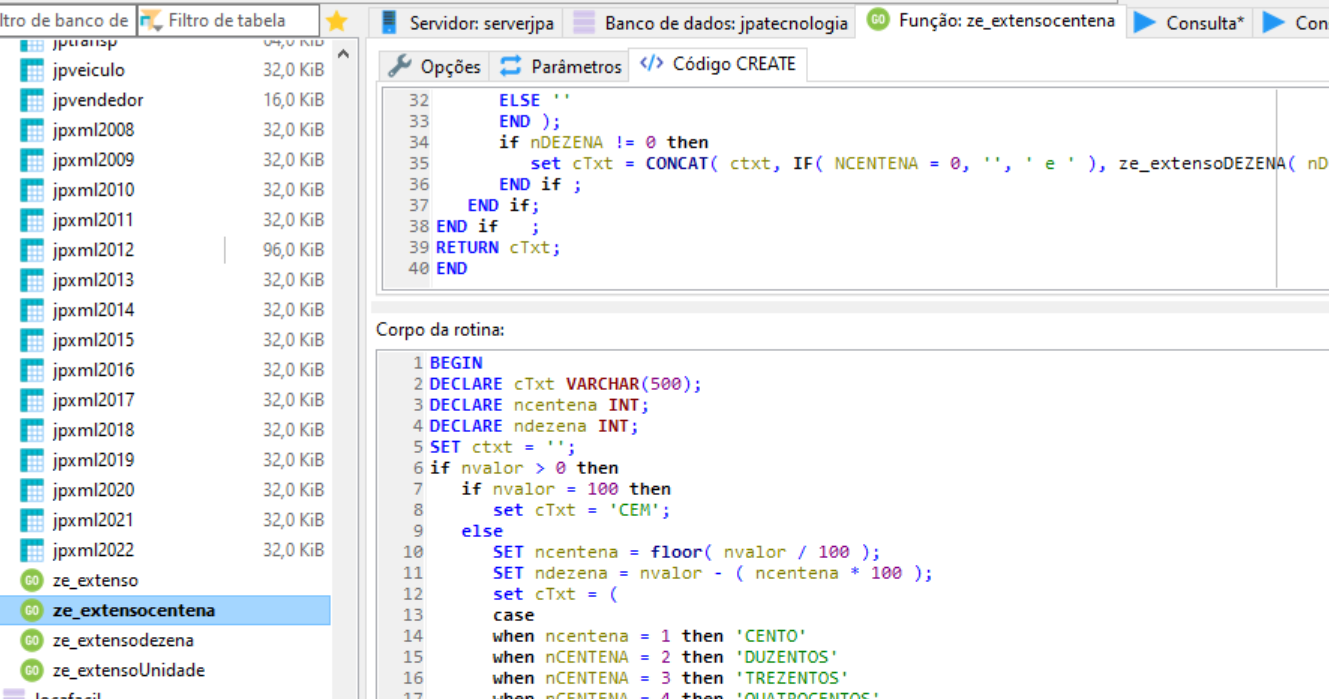
Task: Click the play icon on Consulta* tab
Action: (1145, 22)
